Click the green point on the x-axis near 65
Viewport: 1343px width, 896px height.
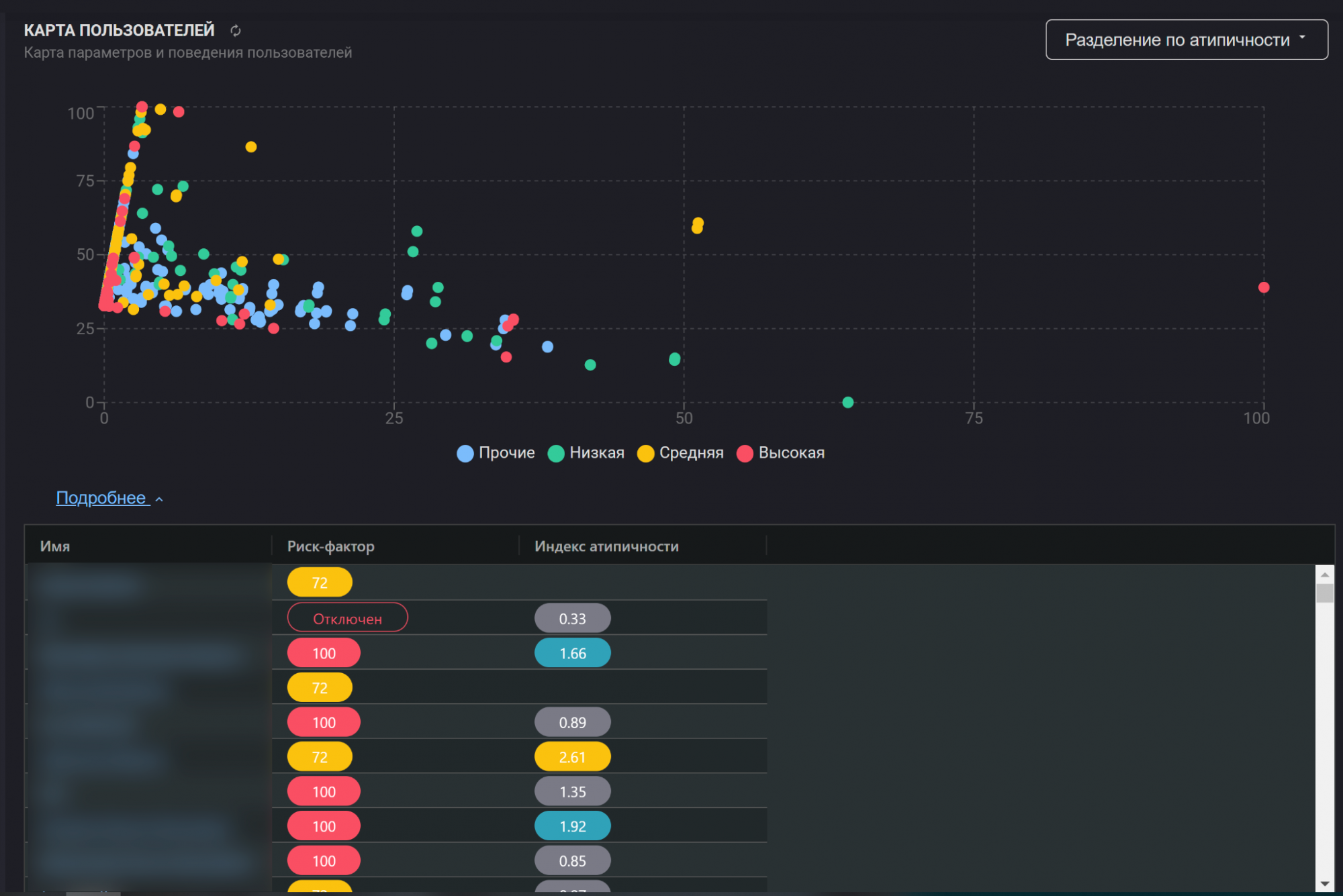[x=847, y=402]
